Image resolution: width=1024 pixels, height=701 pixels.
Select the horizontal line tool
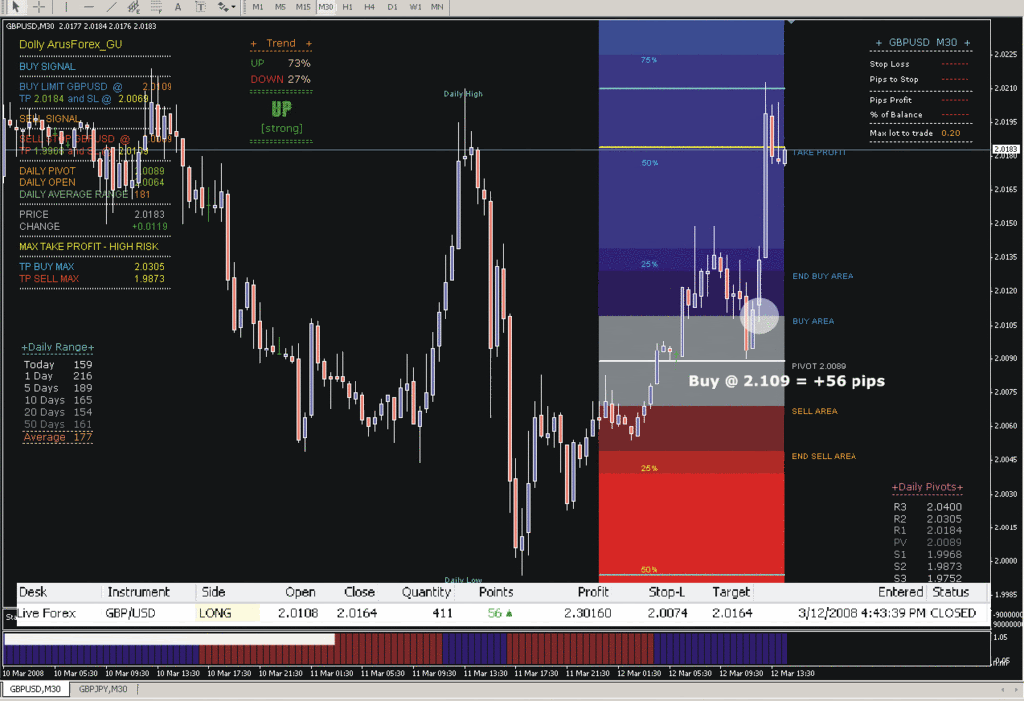pos(88,7)
